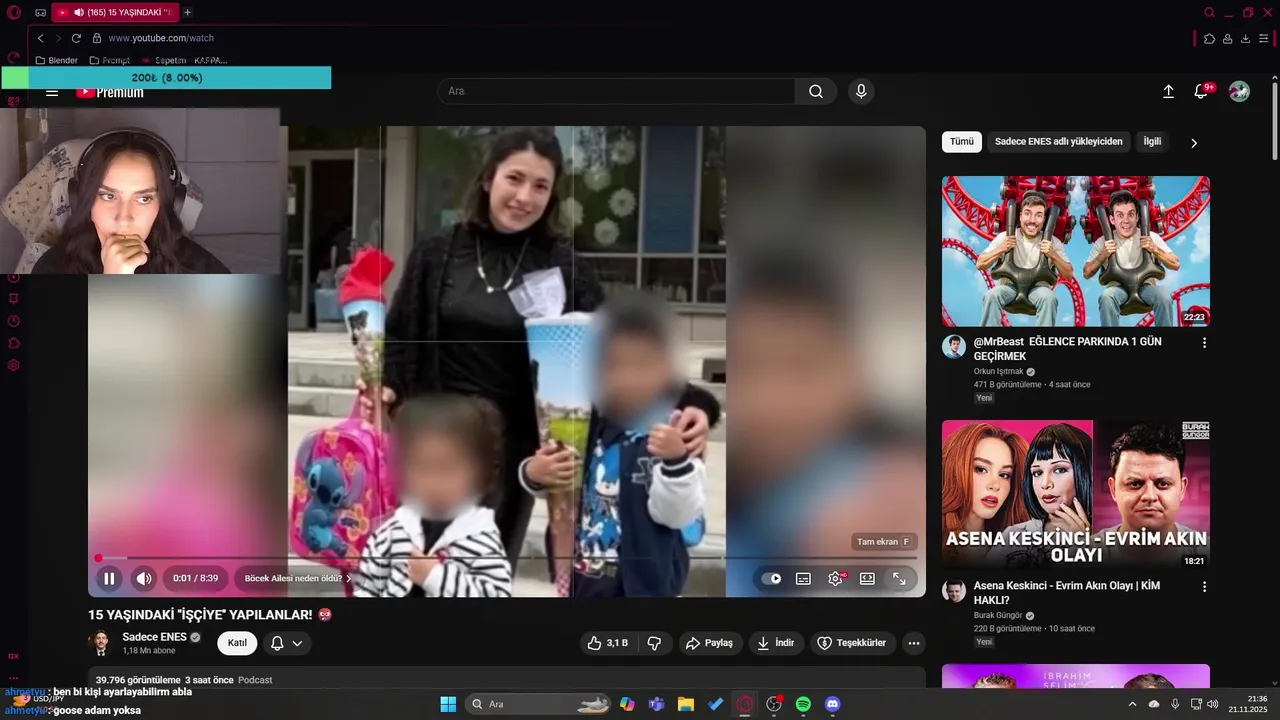
Task: Open the Sadece ENES channel avatar
Action: coord(100,643)
